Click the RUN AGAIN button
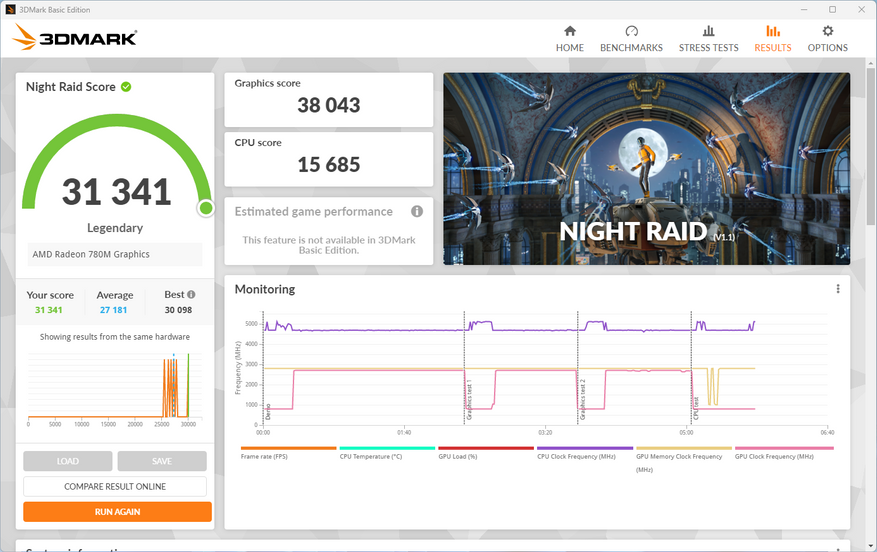Viewport: 877px width, 552px height. [117, 512]
